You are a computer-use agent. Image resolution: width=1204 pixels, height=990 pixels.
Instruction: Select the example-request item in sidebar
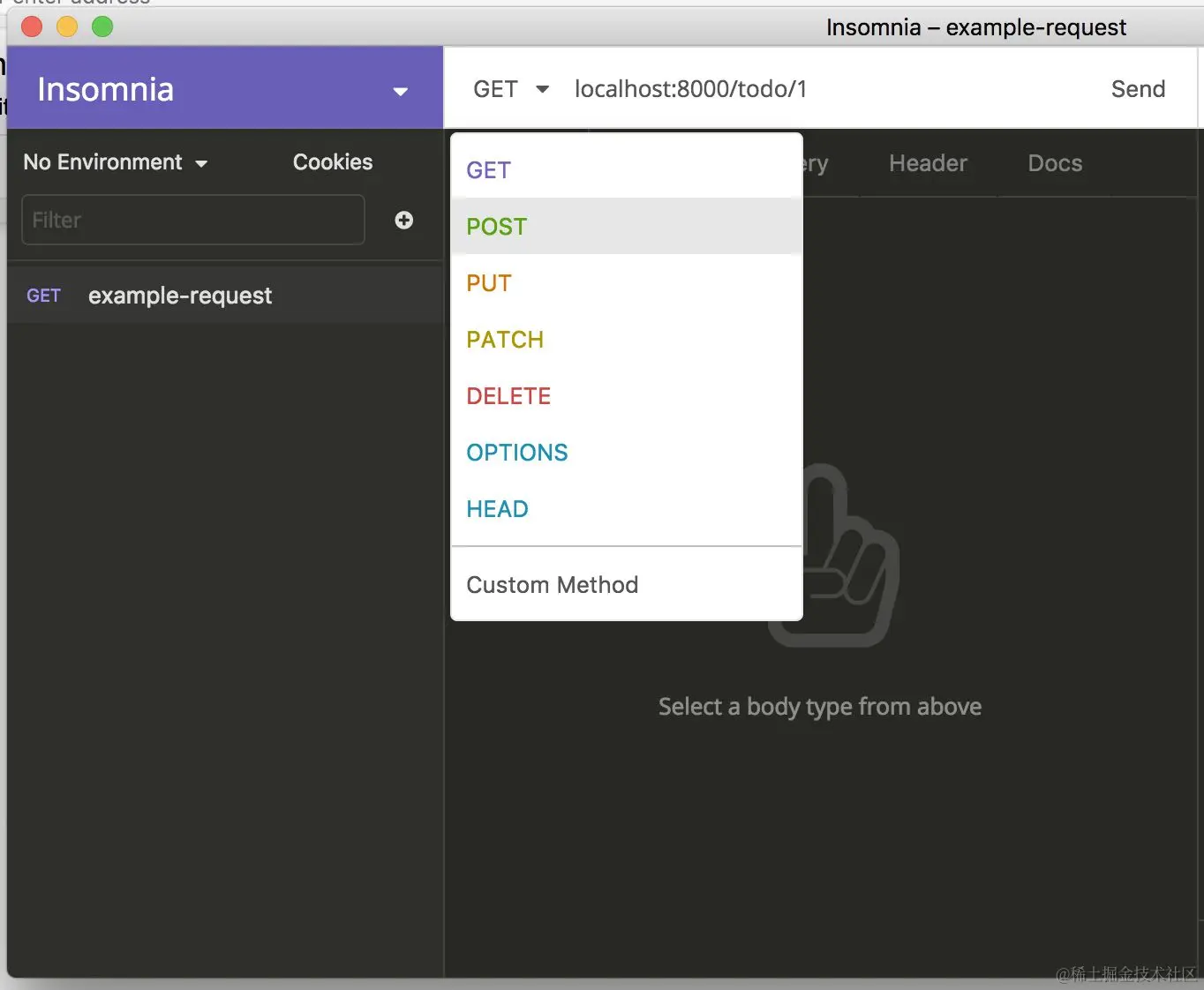click(224, 296)
